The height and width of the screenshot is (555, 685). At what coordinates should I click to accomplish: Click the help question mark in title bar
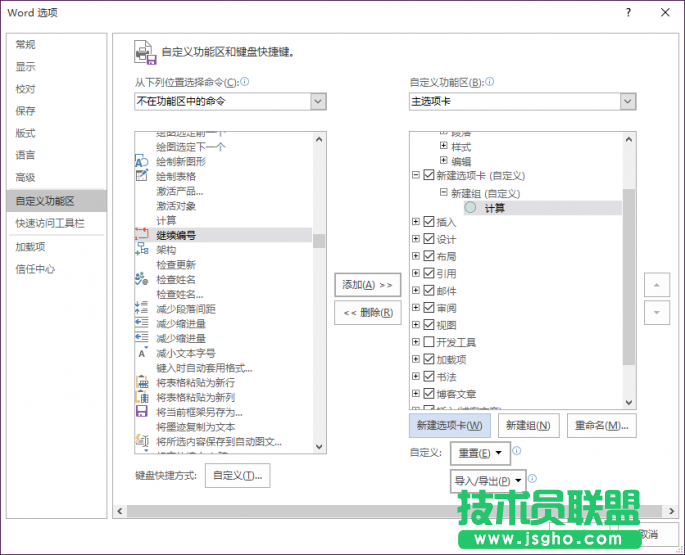tap(628, 12)
